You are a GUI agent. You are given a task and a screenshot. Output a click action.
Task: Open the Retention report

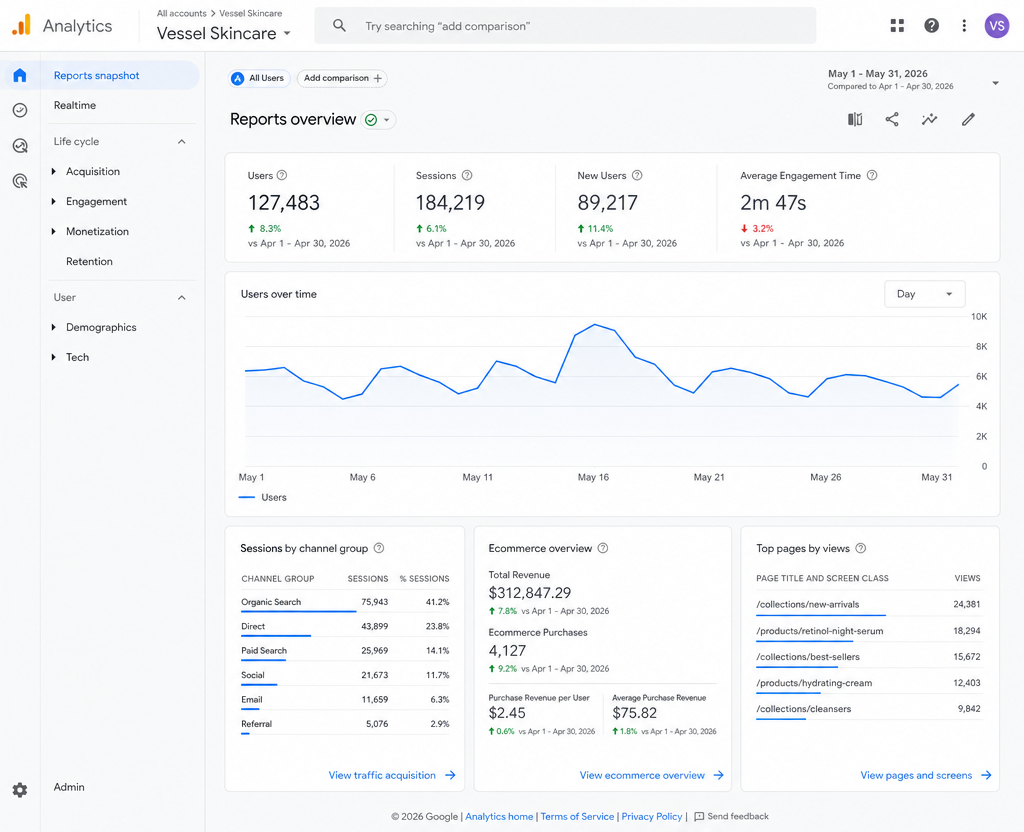89,261
